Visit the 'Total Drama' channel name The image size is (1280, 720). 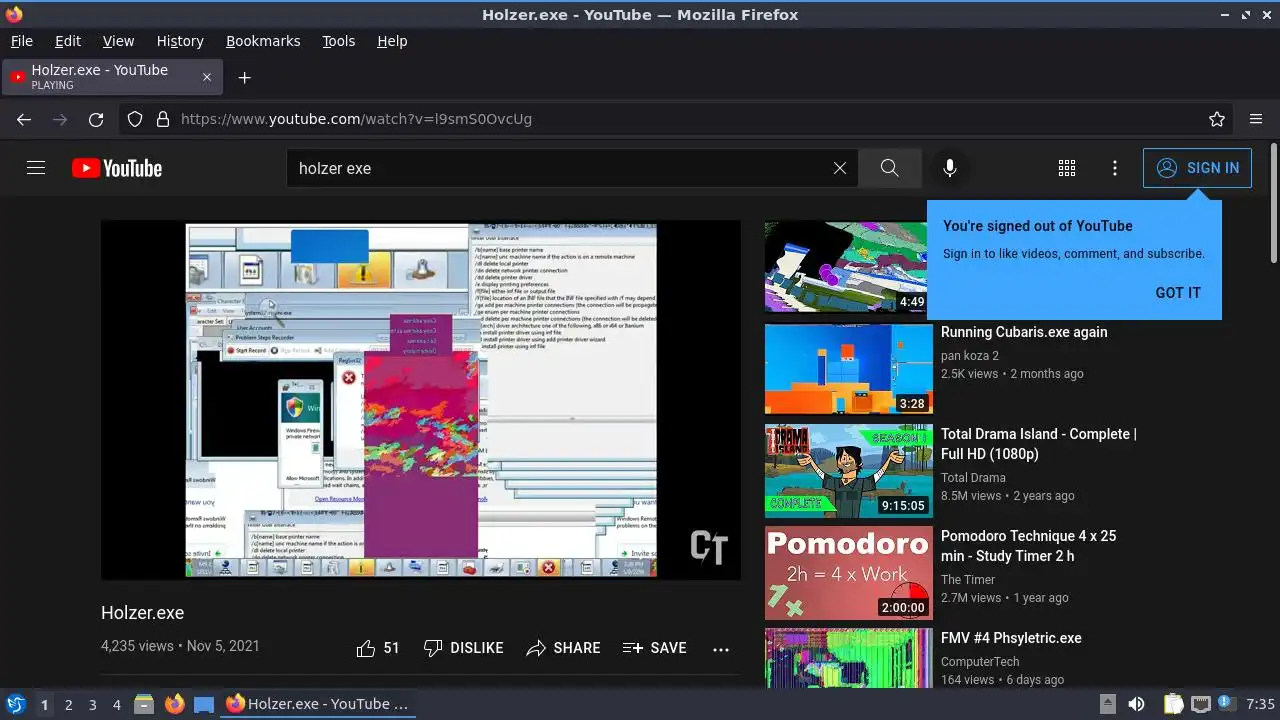tap(973, 478)
